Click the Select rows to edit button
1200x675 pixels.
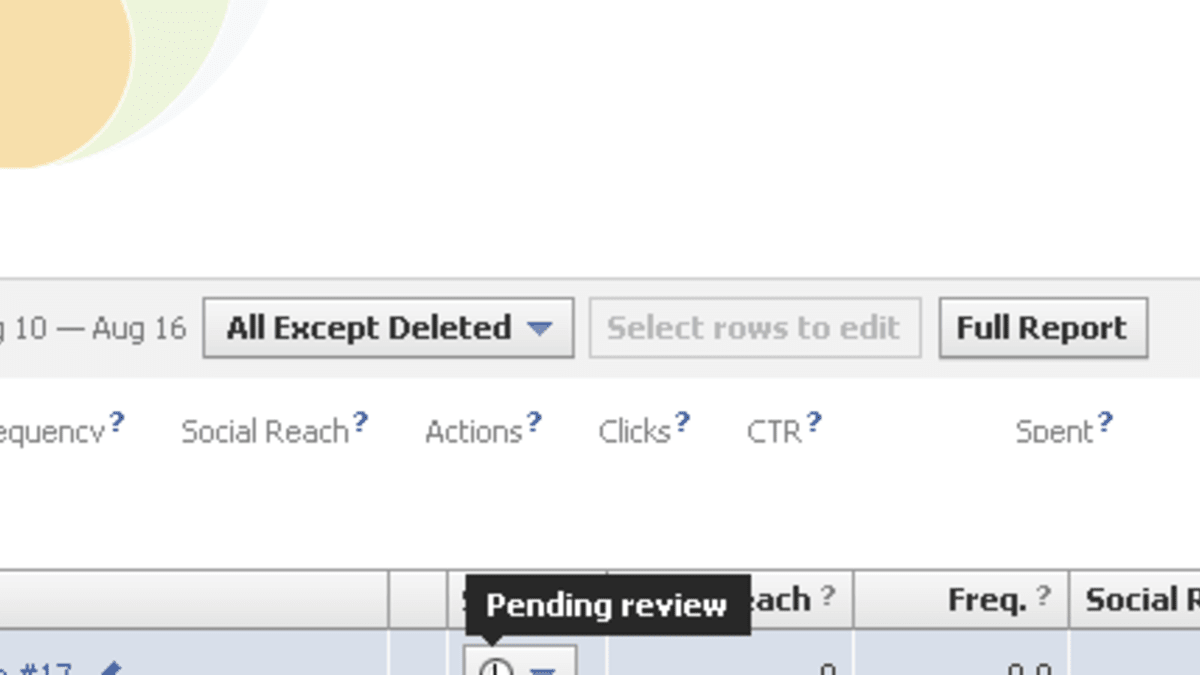[x=754, y=328]
